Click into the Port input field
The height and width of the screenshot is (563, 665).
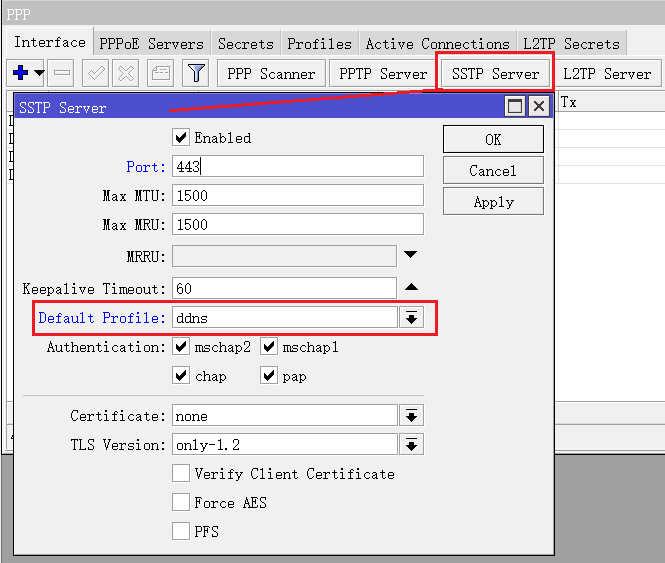[297, 166]
